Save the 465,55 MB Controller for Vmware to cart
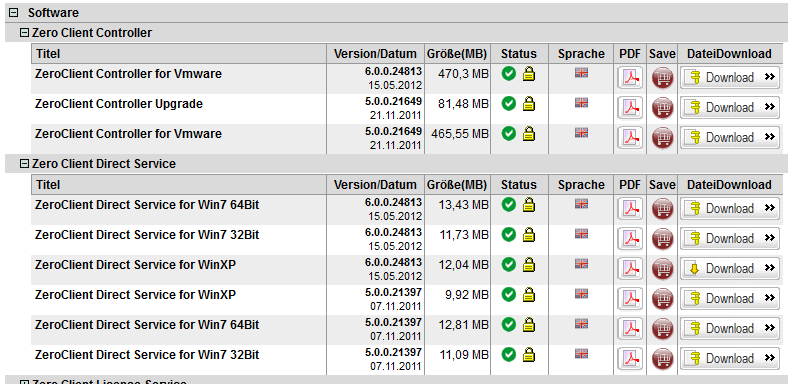The image size is (788, 384). (662, 138)
